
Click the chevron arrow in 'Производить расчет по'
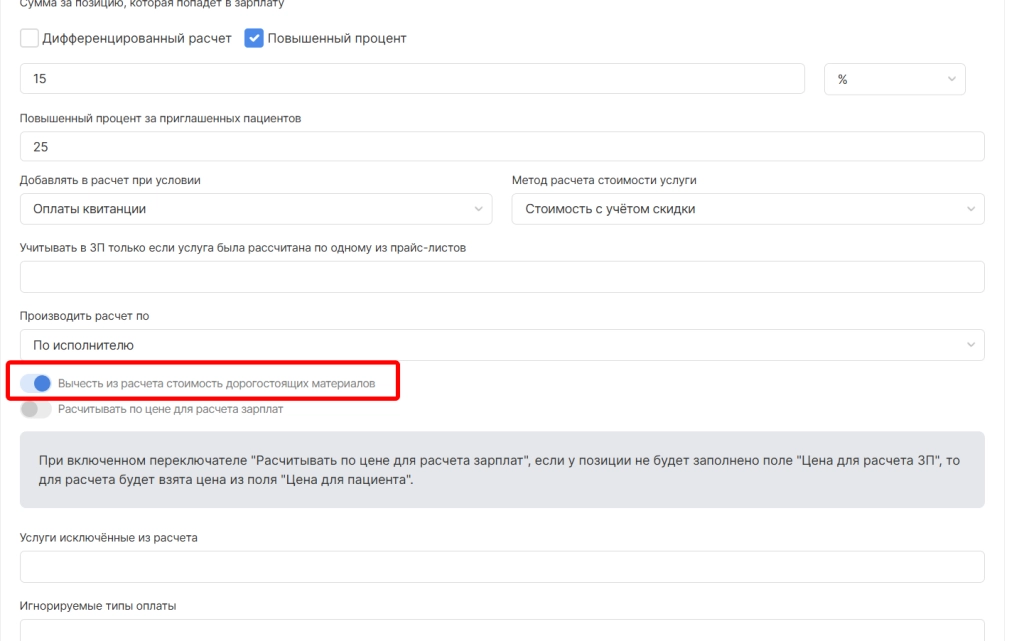tap(970, 345)
